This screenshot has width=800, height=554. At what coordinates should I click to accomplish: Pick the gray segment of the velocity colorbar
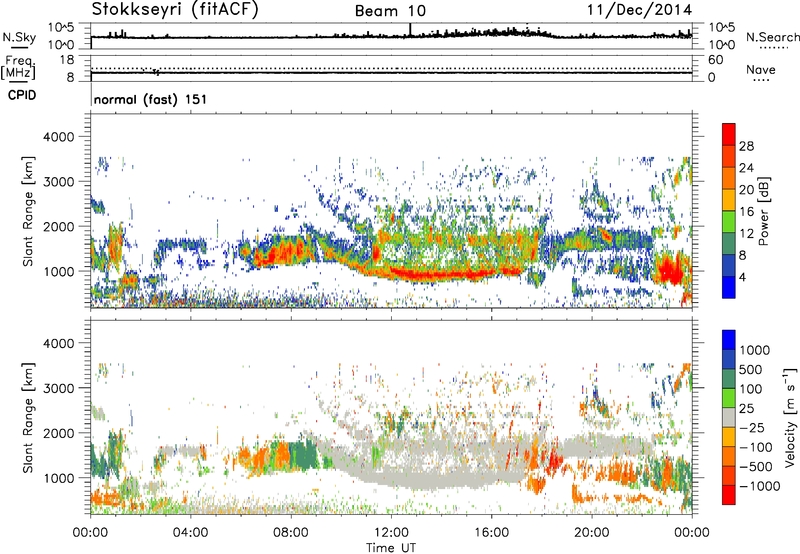(x=729, y=417)
